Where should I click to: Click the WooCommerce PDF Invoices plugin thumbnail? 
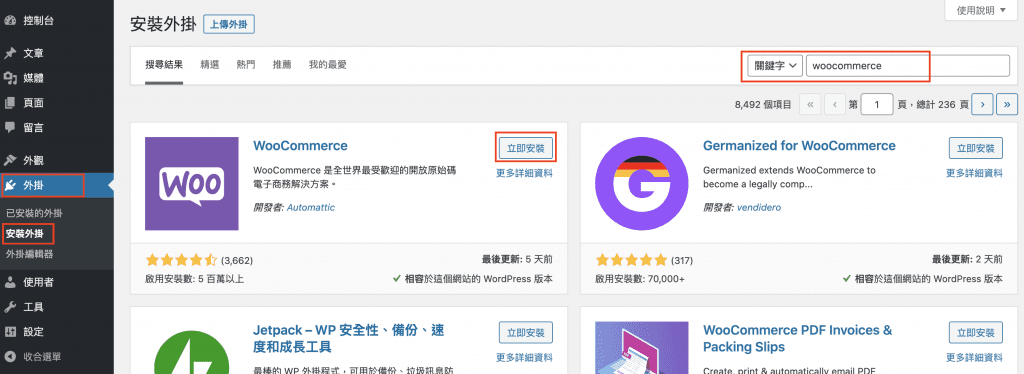(x=642, y=347)
